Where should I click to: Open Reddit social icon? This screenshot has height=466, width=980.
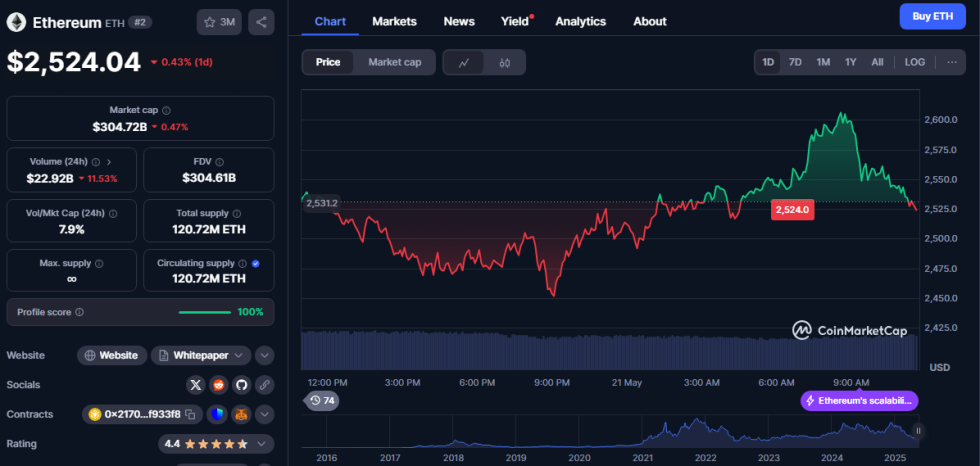pyautogui.click(x=219, y=385)
